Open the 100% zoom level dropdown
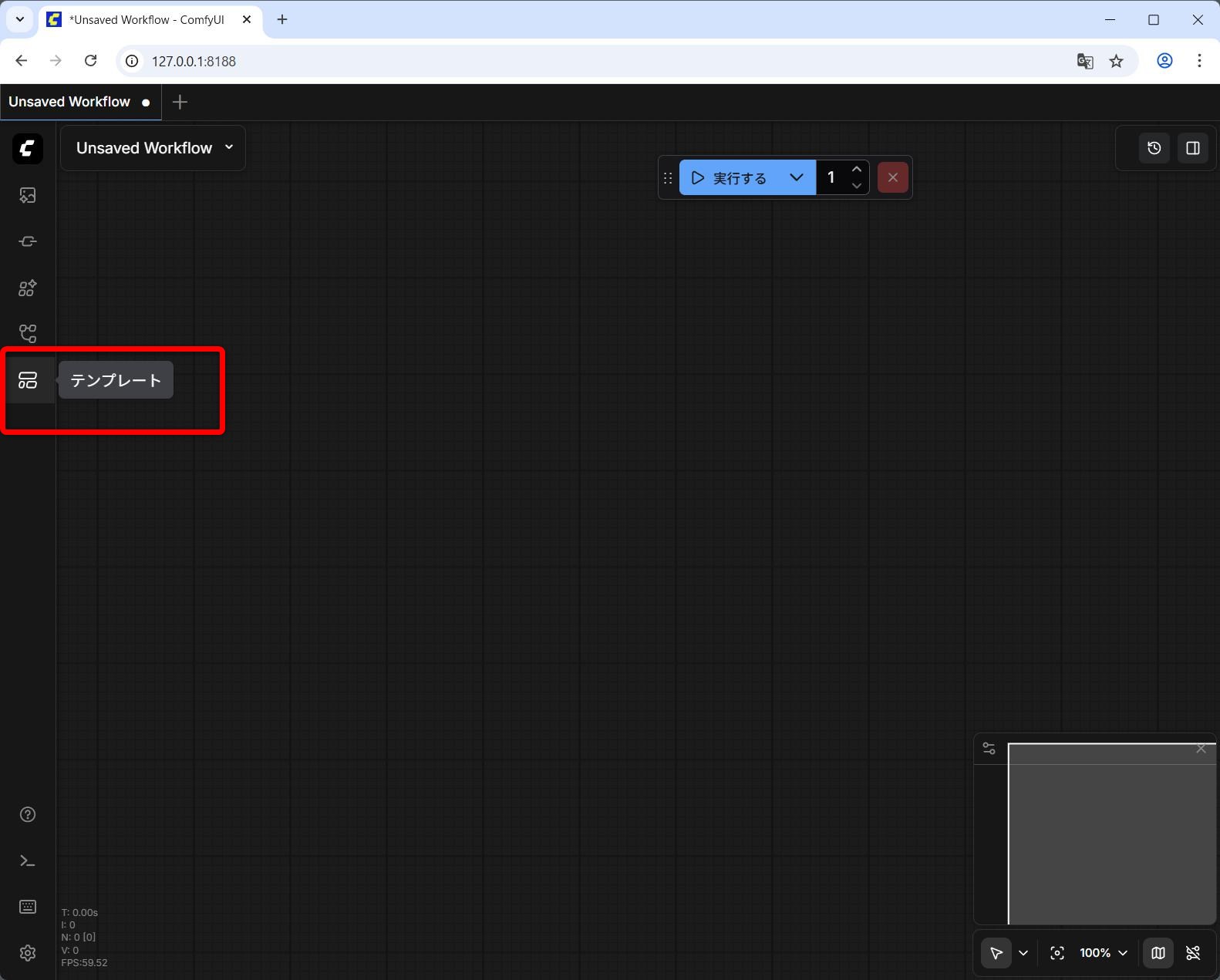The image size is (1220, 980). (x=1104, y=953)
